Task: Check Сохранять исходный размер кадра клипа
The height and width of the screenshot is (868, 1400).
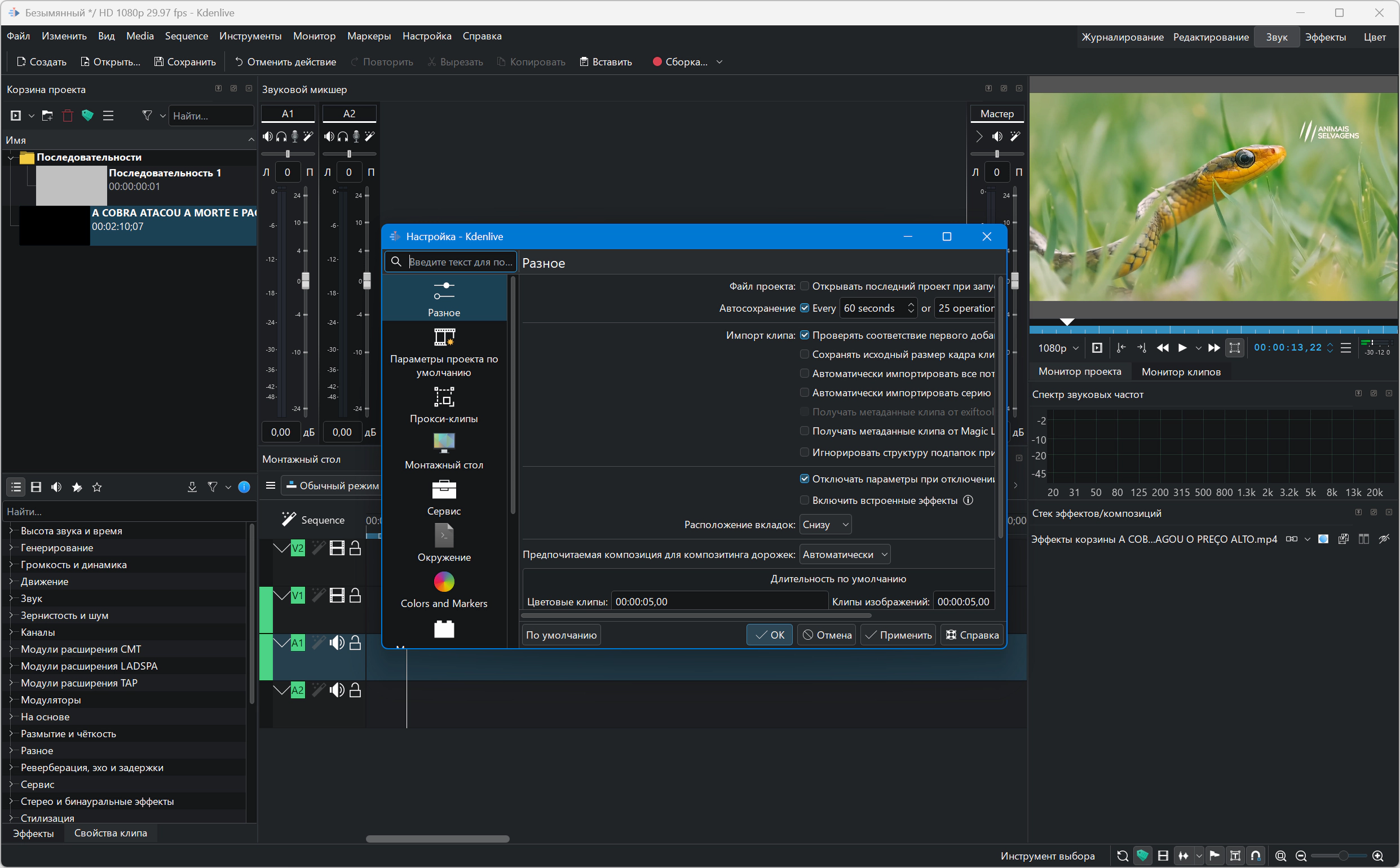Action: coord(805,354)
